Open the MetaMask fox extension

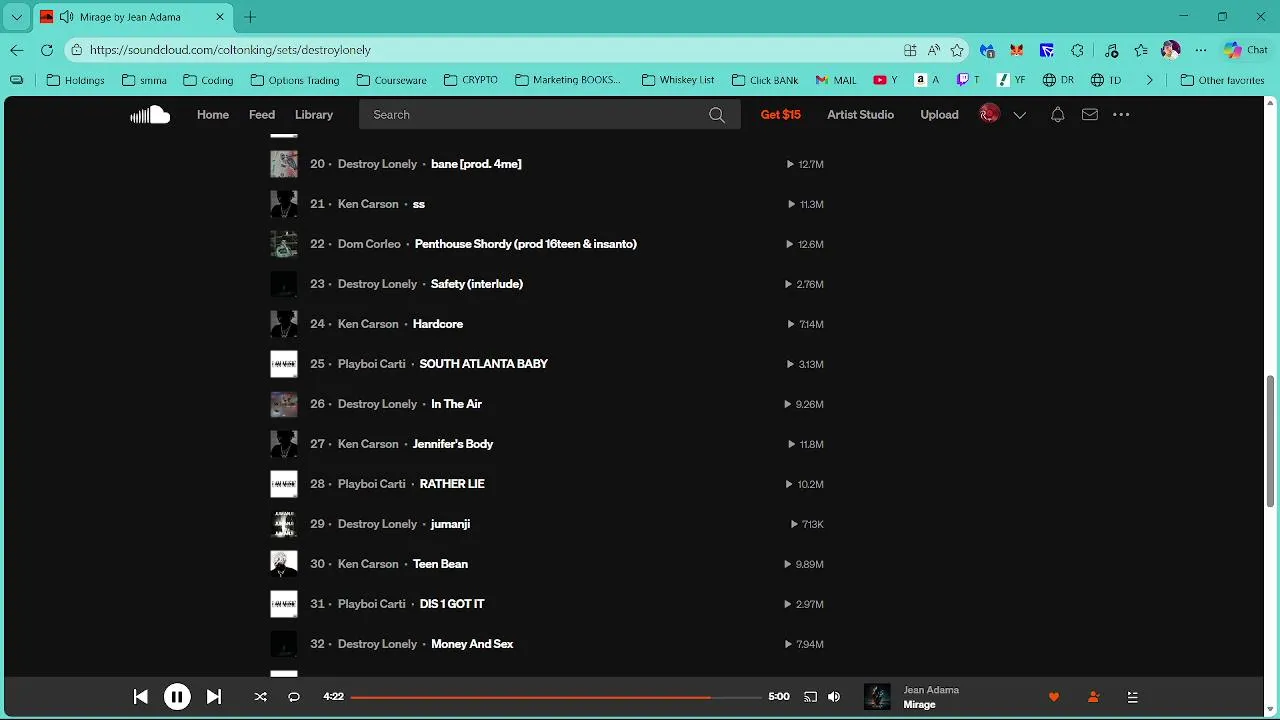(1016, 50)
